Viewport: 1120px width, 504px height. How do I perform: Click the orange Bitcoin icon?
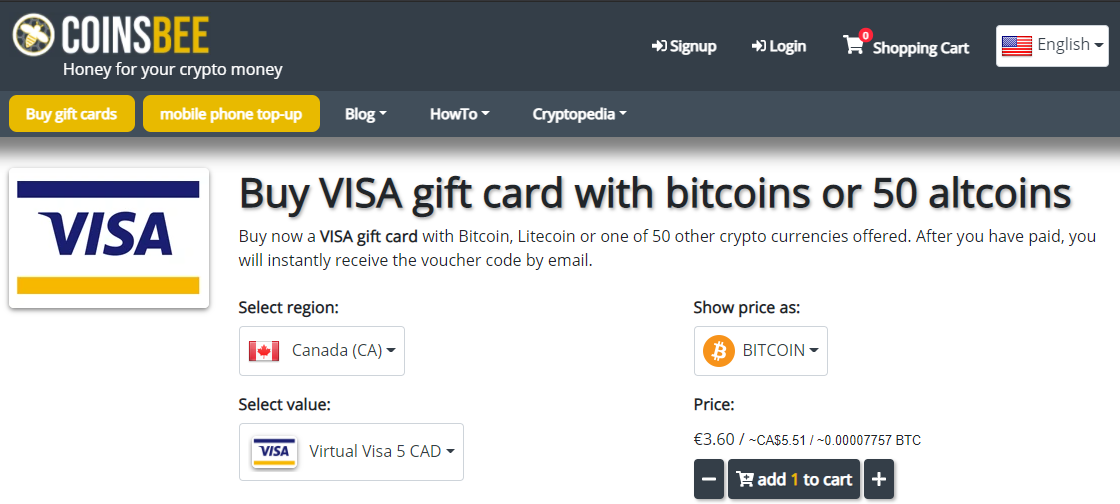click(719, 351)
